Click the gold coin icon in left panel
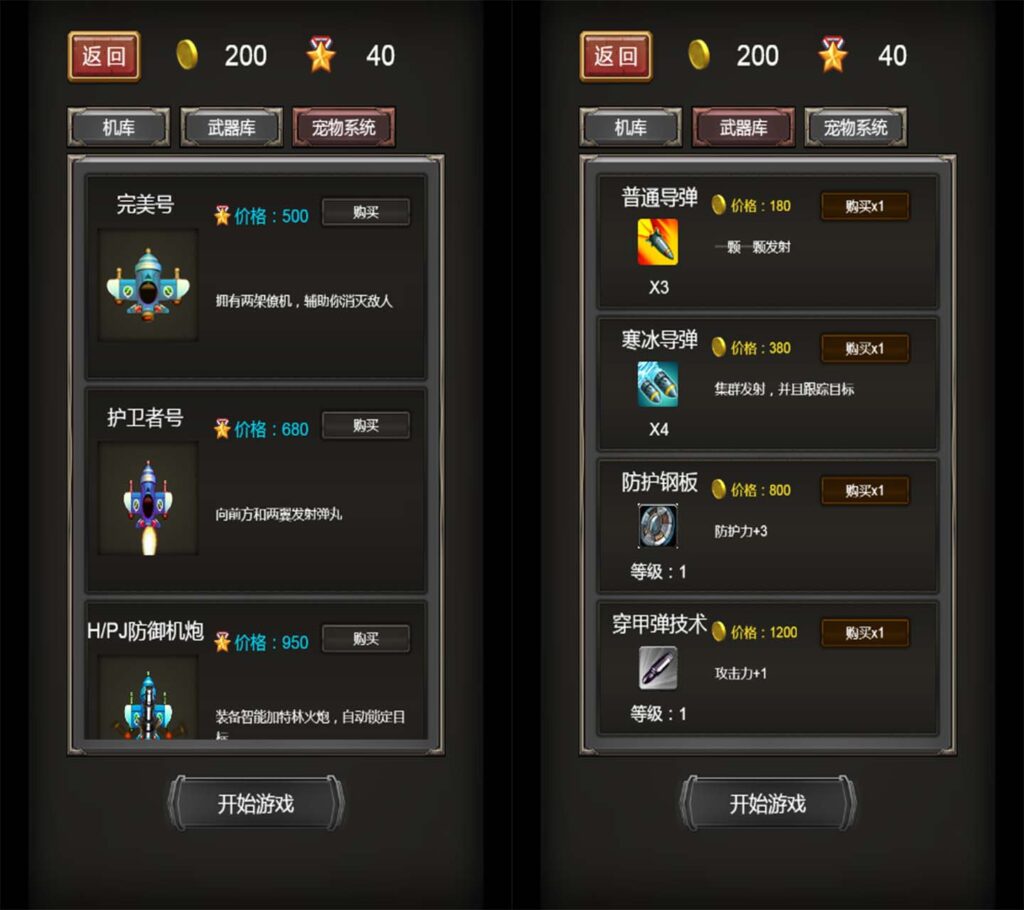 pos(187,55)
